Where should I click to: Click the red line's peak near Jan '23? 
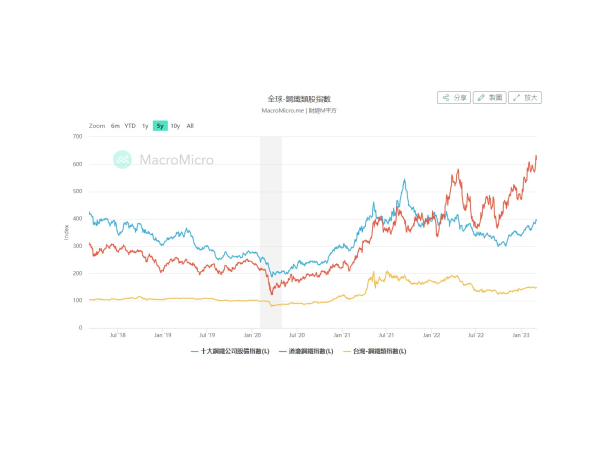[536, 156]
